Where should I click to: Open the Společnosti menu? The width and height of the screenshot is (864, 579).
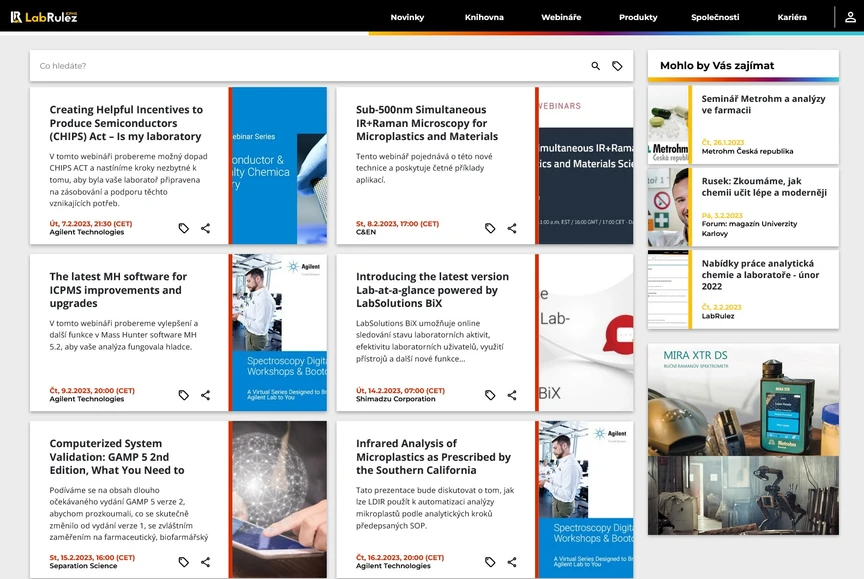pyautogui.click(x=715, y=17)
